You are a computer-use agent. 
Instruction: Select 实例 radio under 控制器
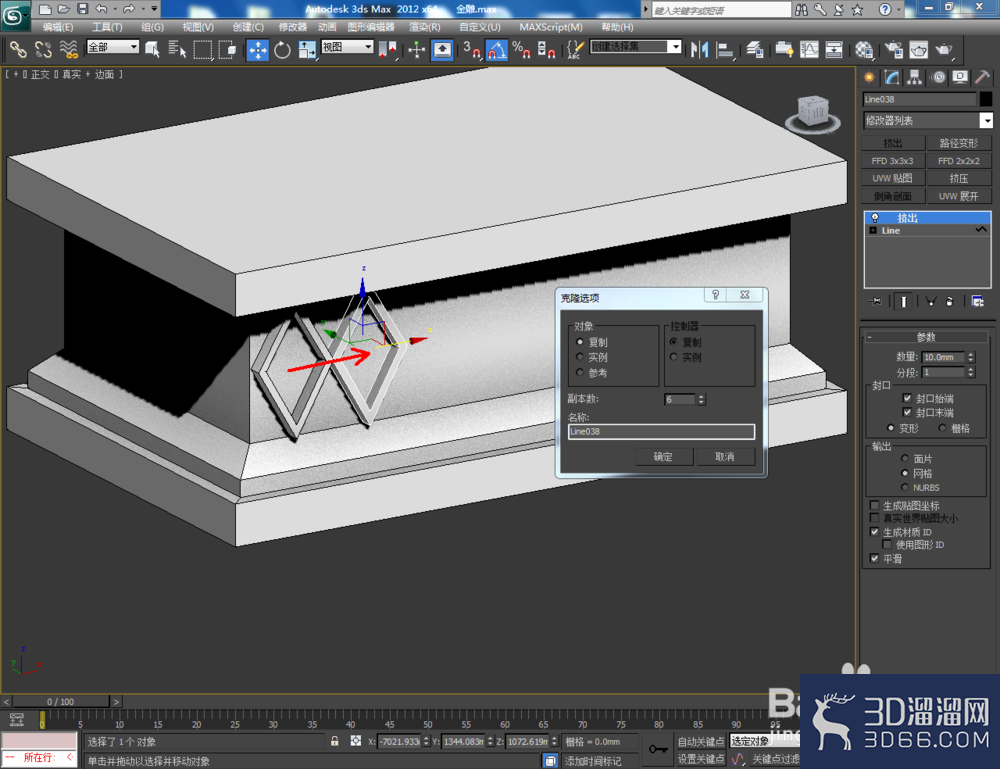[673, 357]
